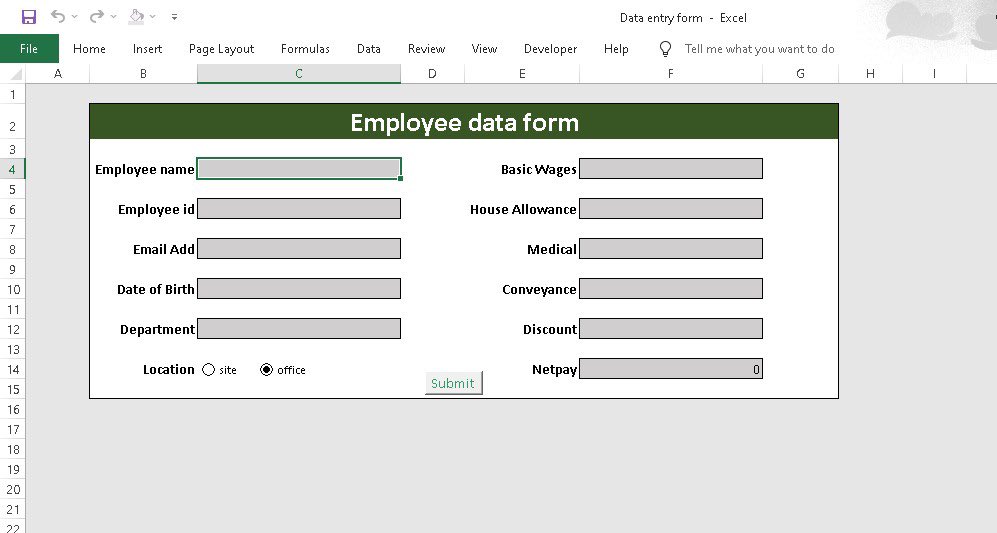Select column B header
This screenshot has height=533, width=997.
tap(143, 74)
